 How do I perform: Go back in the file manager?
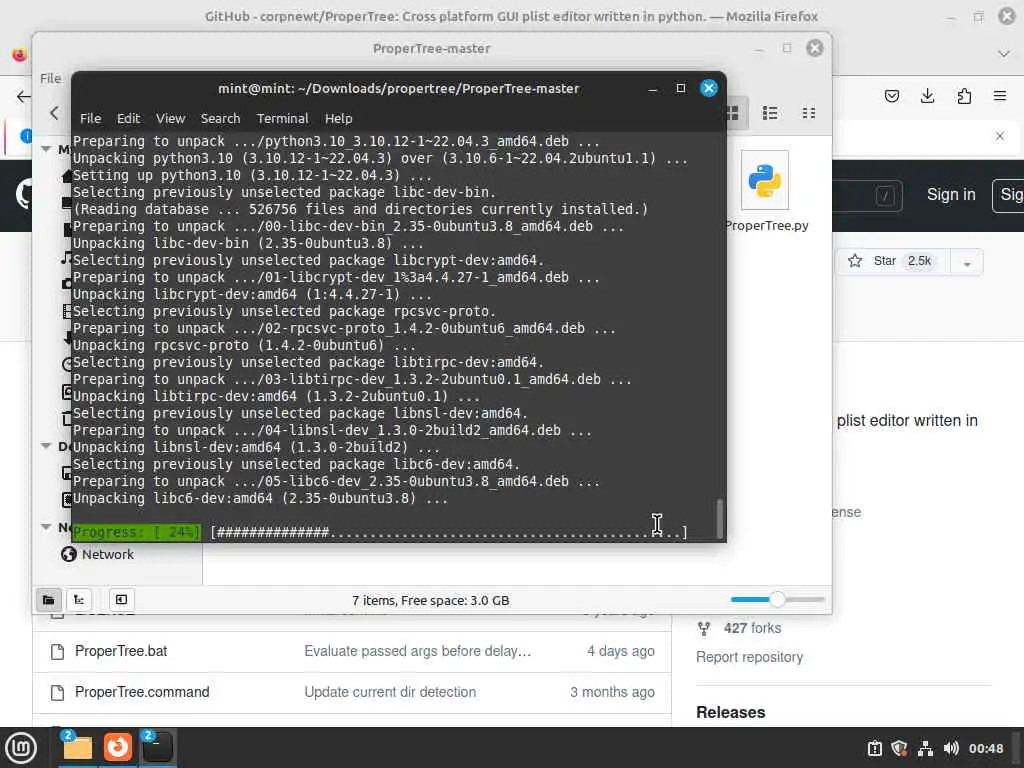pyautogui.click(x=54, y=113)
